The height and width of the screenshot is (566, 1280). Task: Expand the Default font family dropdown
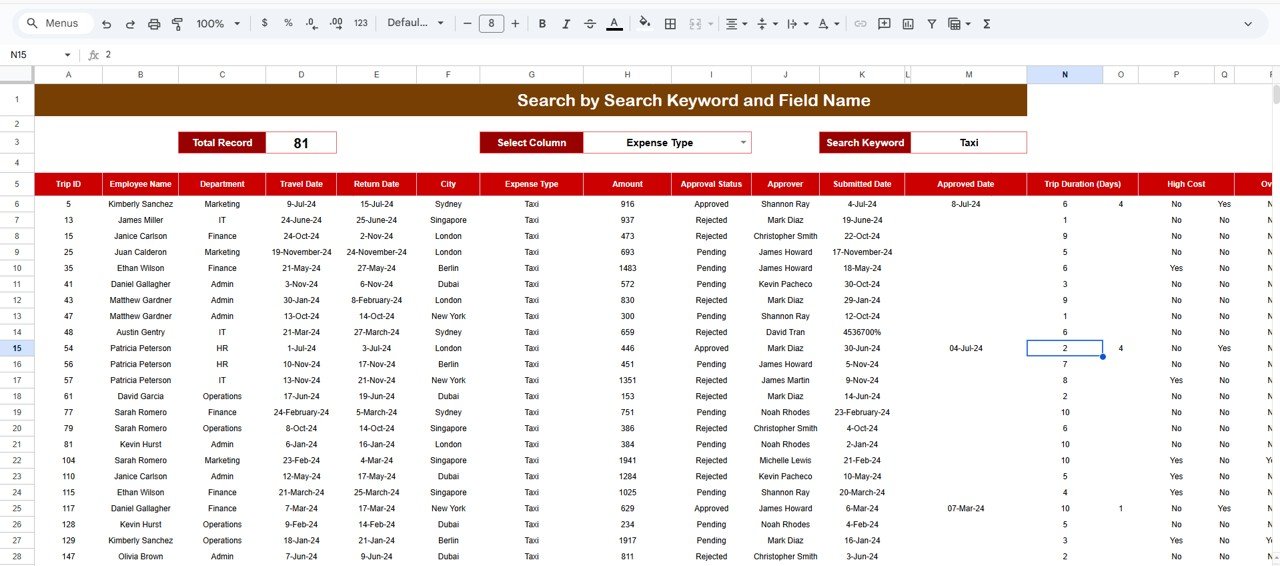[x=415, y=23]
